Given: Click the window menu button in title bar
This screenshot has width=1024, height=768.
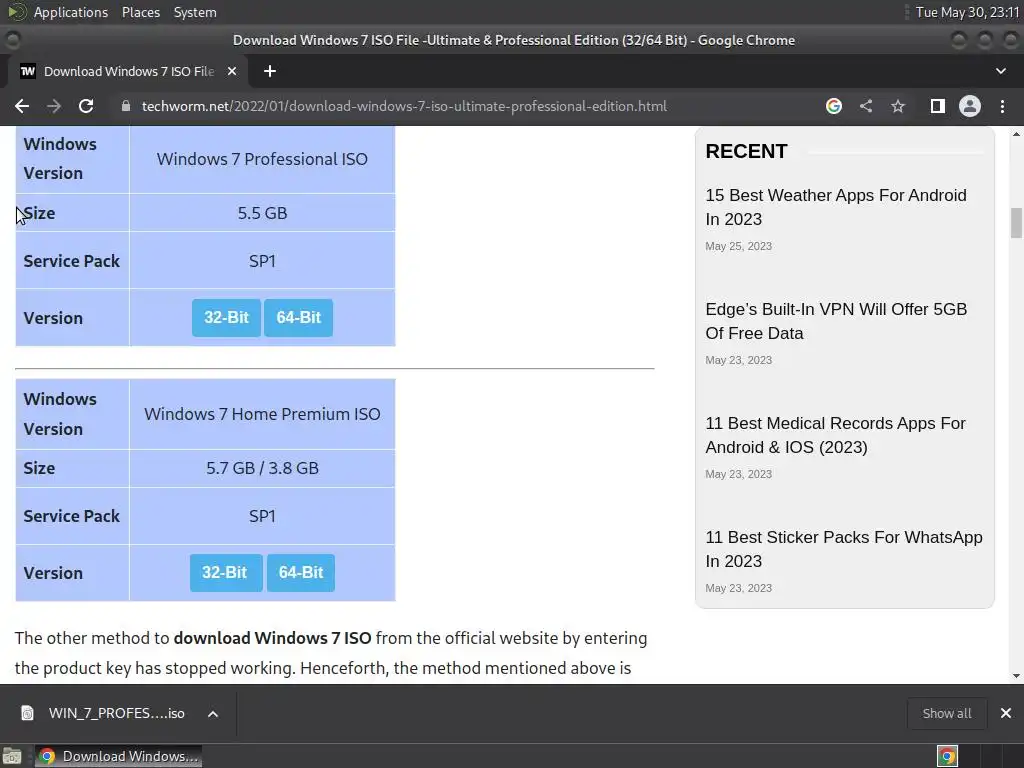Looking at the screenshot, I should [x=12, y=40].
